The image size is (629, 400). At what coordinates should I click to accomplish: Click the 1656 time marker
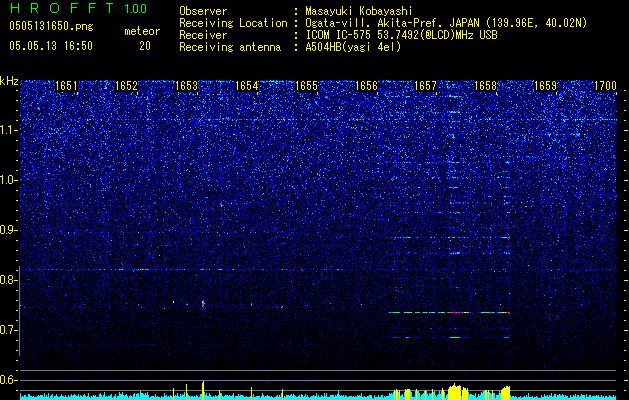pyautogui.click(x=366, y=85)
